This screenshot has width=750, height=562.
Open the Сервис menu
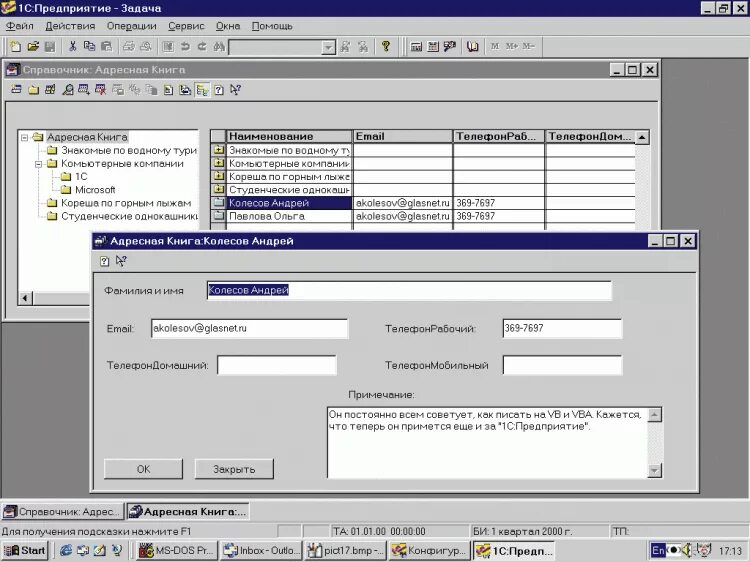186,26
